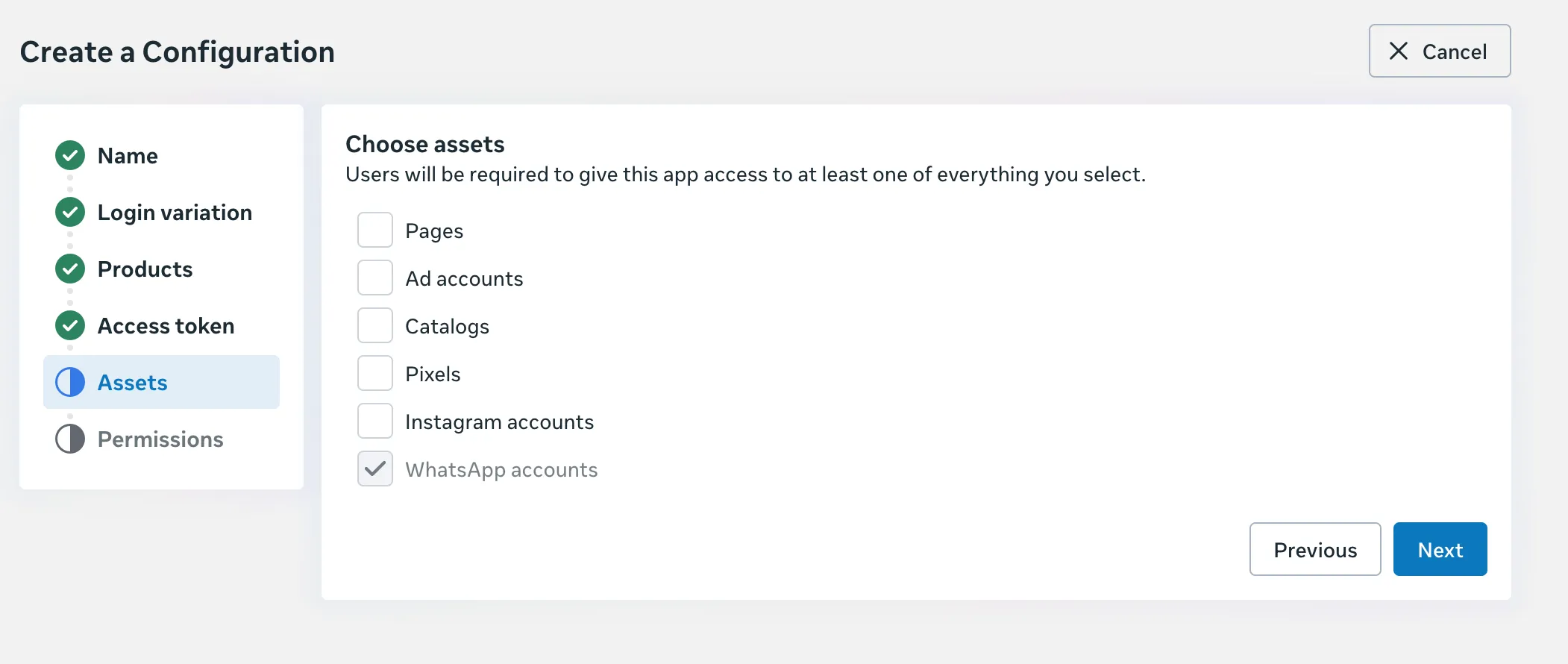Viewport: 1568px width, 664px height.
Task: Click the Previous button
Action: pyautogui.click(x=1315, y=550)
